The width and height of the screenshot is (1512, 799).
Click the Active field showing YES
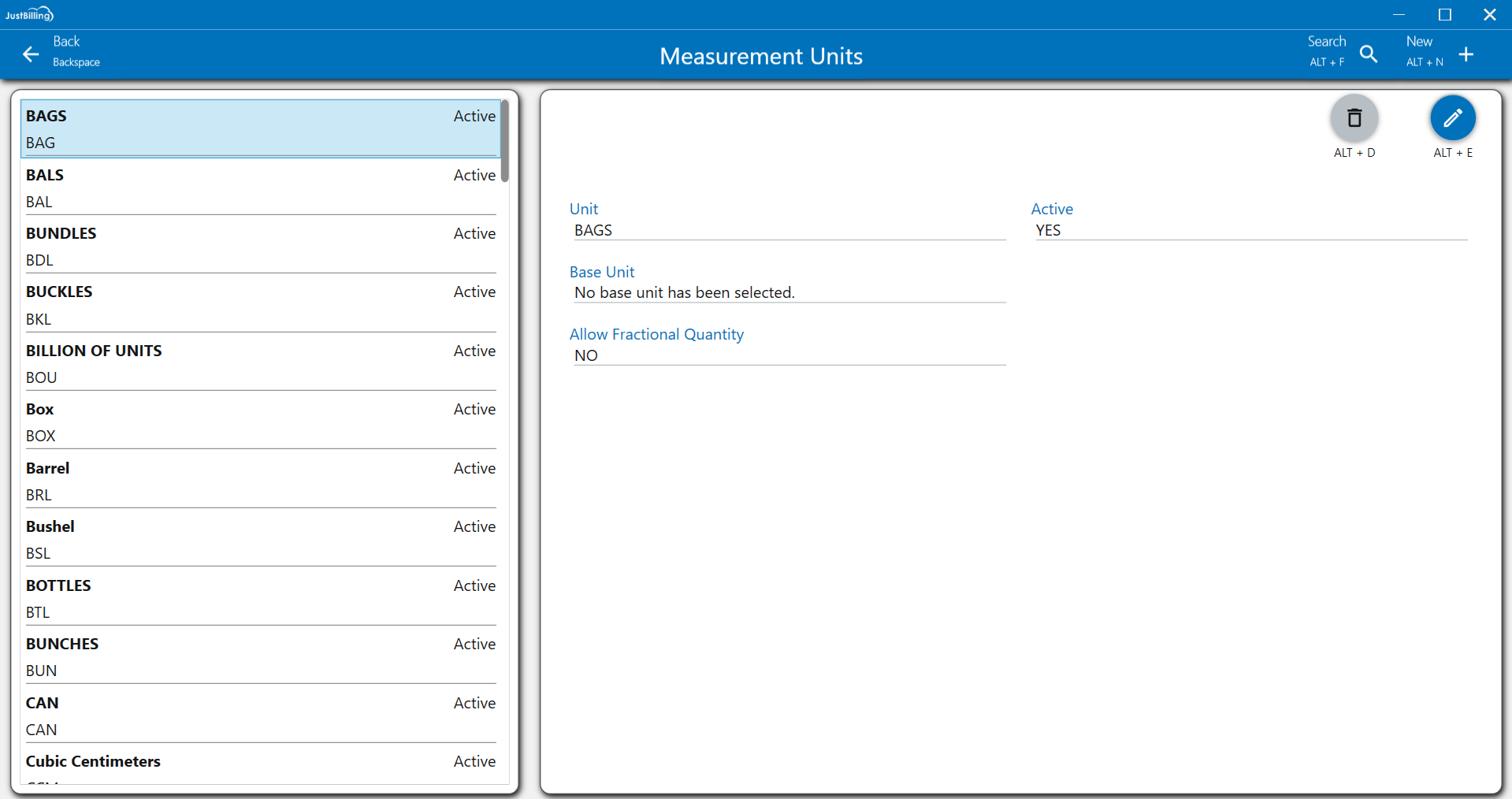point(1250,230)
